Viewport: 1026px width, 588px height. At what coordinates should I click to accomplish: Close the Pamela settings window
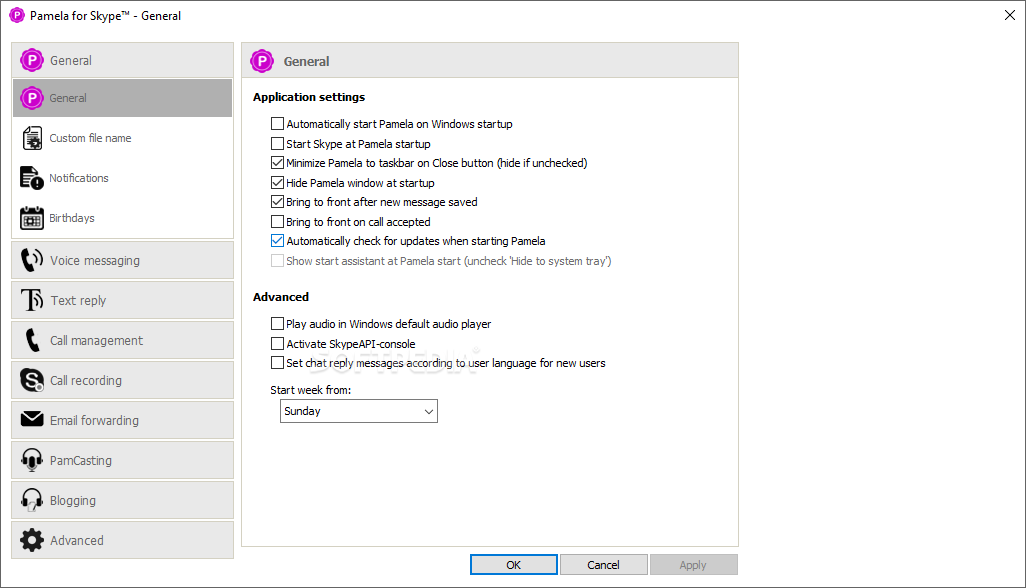1010,15
